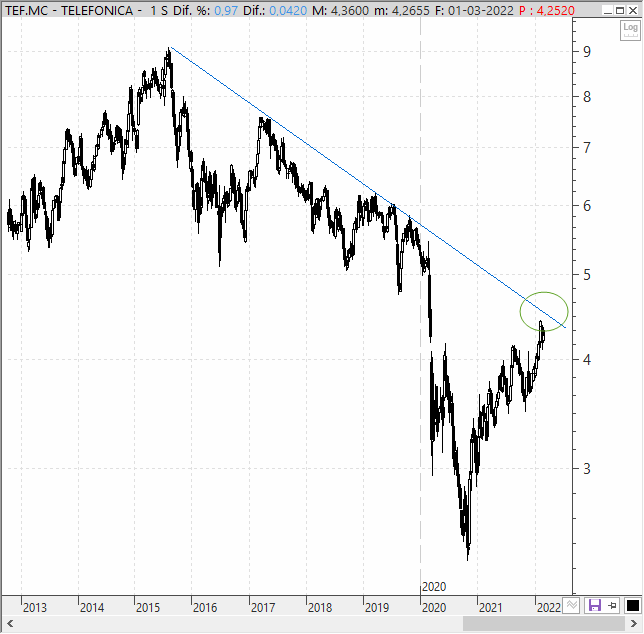Click the price level 6 on axis
This screenshot has height=634, width=644.
(587, 206)
